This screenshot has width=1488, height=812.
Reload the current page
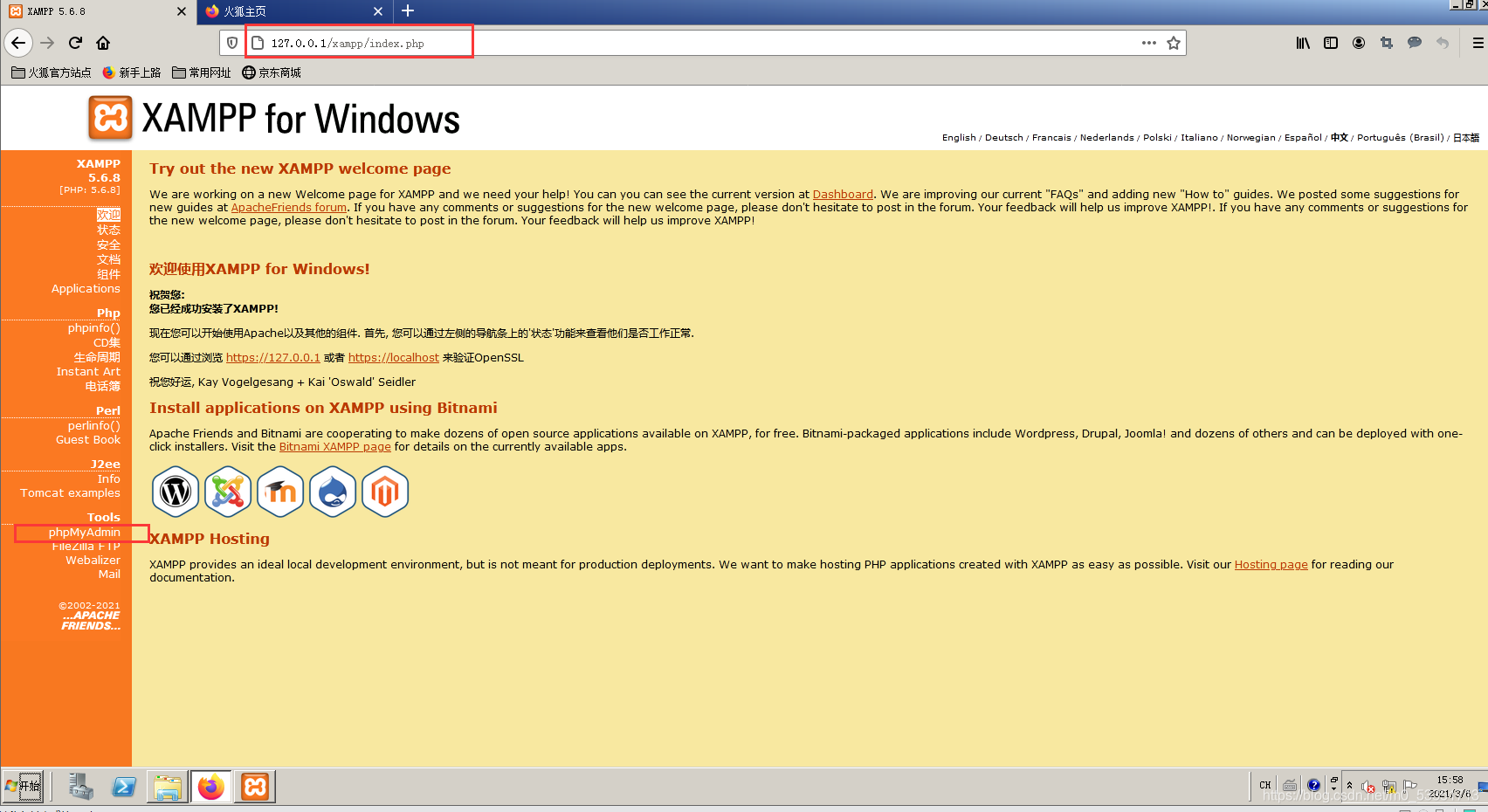(x=75, y=43)
